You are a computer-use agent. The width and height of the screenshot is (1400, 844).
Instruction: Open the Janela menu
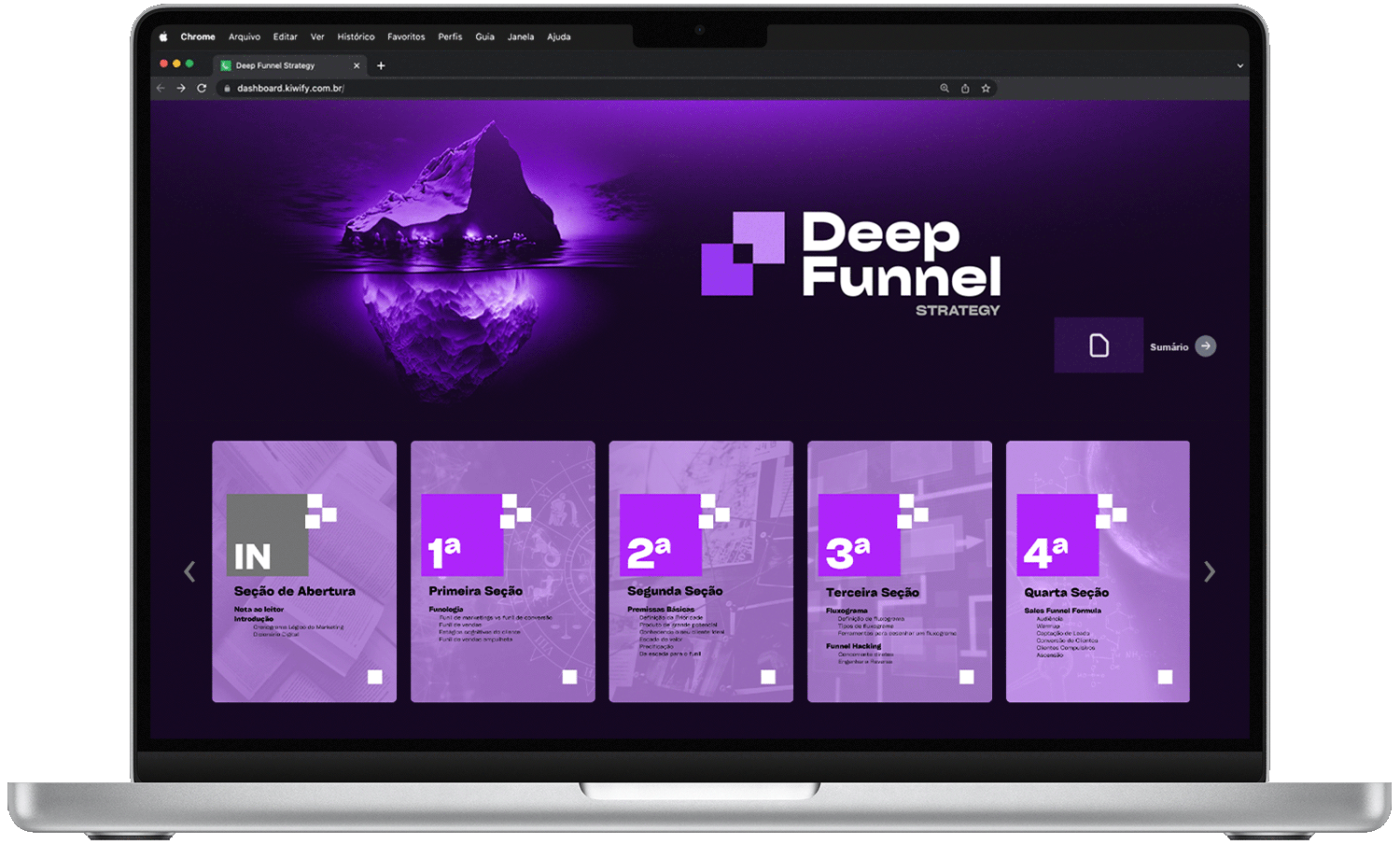point(521,37)
